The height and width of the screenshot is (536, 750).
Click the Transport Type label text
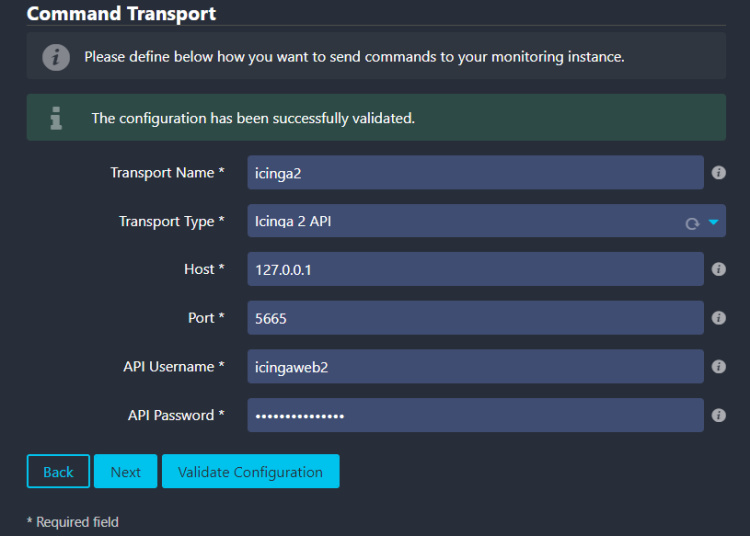tap(171, 221)
